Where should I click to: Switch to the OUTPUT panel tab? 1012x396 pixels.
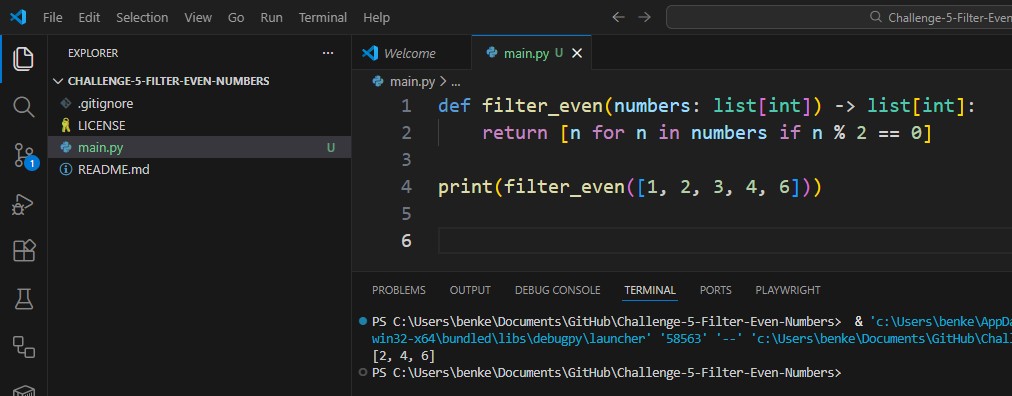pos(470,290)
